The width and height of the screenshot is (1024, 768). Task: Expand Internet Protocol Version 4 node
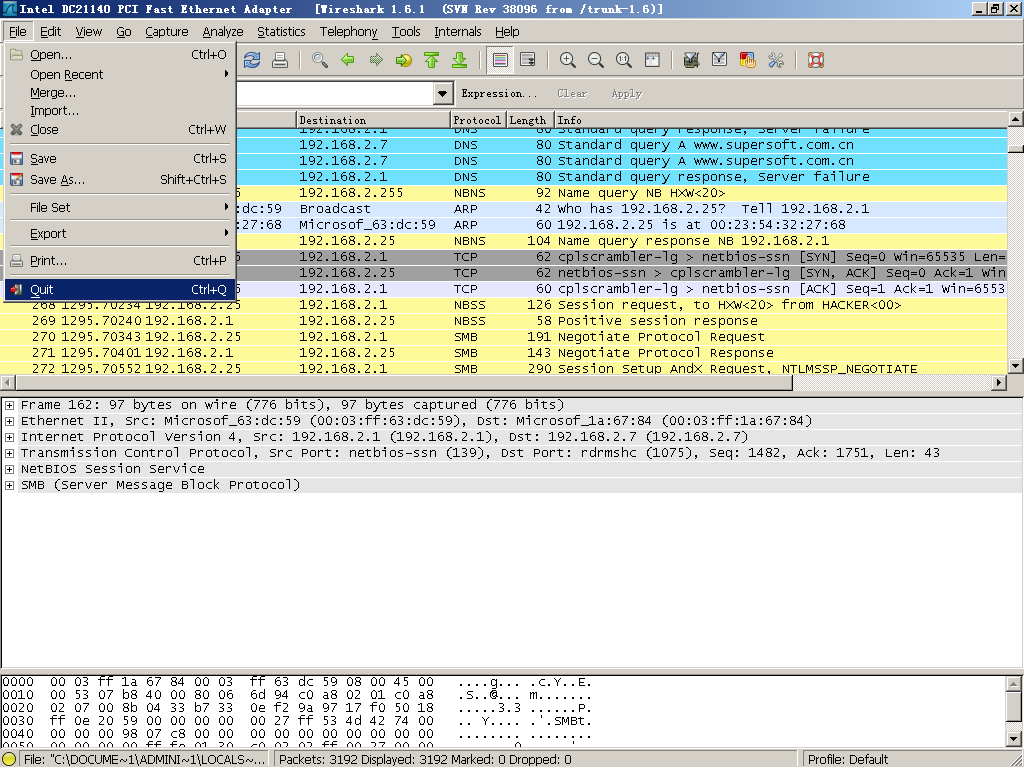click(9, 437)
